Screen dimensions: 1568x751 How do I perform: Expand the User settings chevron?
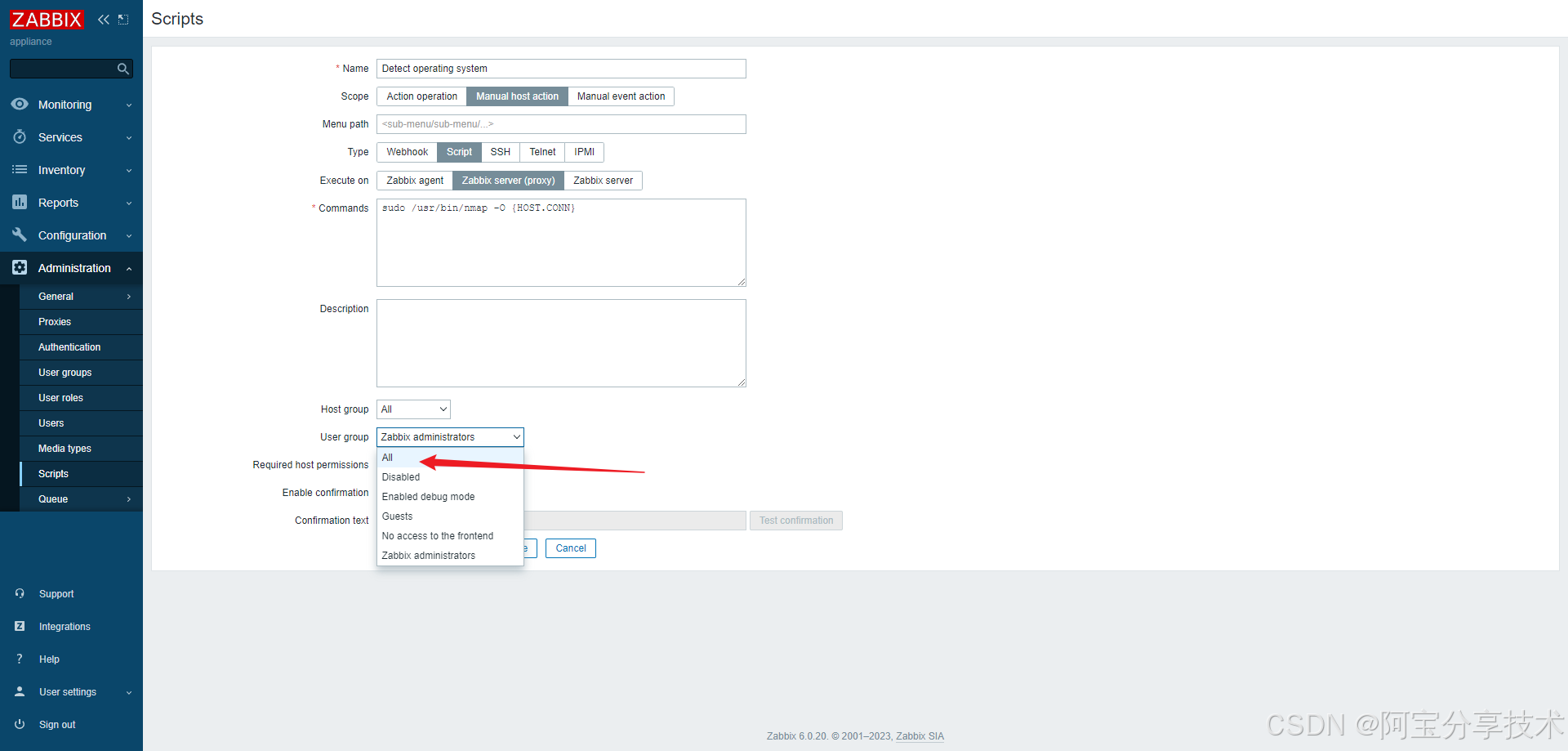pos(129,693)
